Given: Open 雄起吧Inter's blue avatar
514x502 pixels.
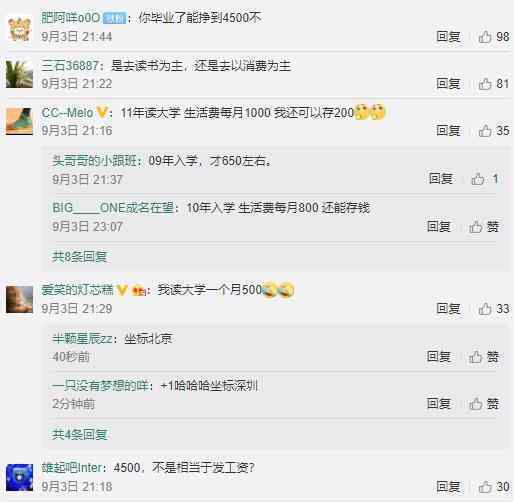Looking at the screenshot, I should pyautogui.click(x=20, y=477).
